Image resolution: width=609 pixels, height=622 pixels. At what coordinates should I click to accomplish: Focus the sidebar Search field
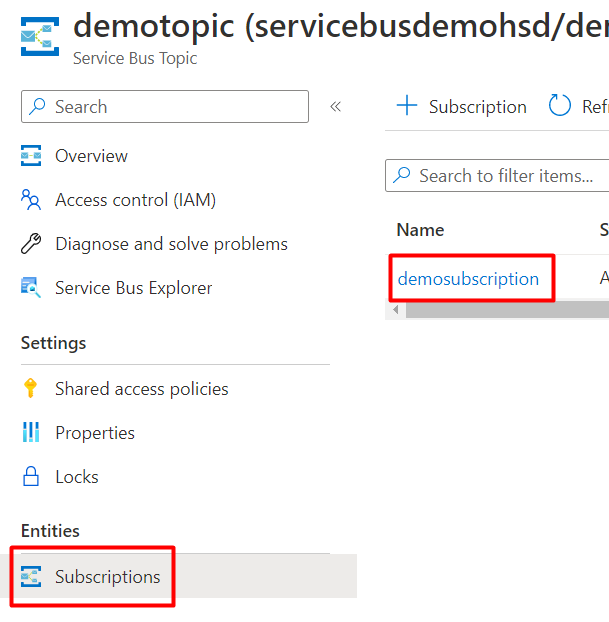point(165,106)
